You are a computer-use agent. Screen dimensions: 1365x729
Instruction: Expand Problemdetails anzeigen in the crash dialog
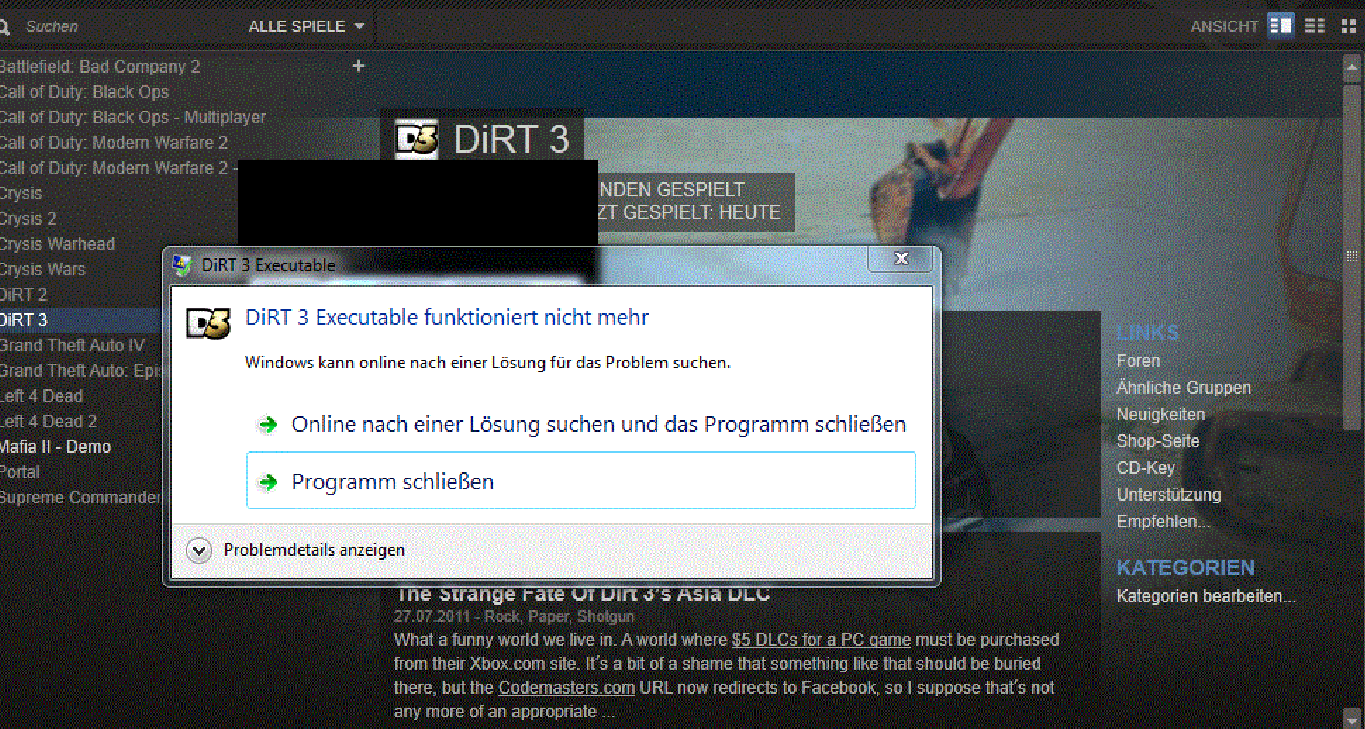[297, 550]
